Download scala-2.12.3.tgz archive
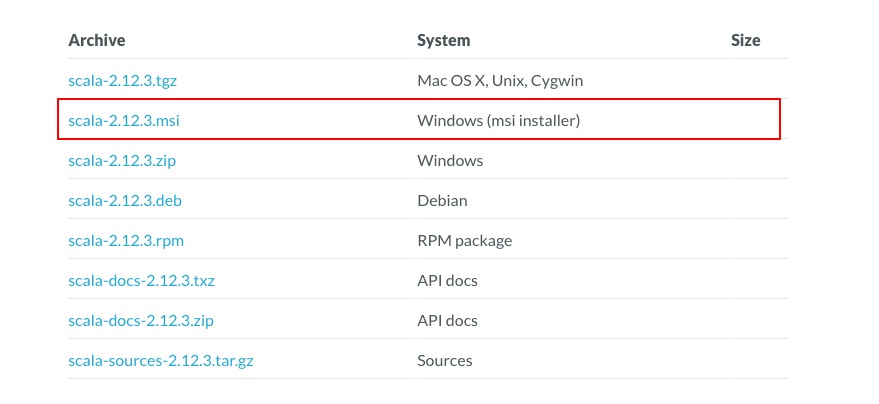Screen dimensions: 879x404 tap(122, 81)
